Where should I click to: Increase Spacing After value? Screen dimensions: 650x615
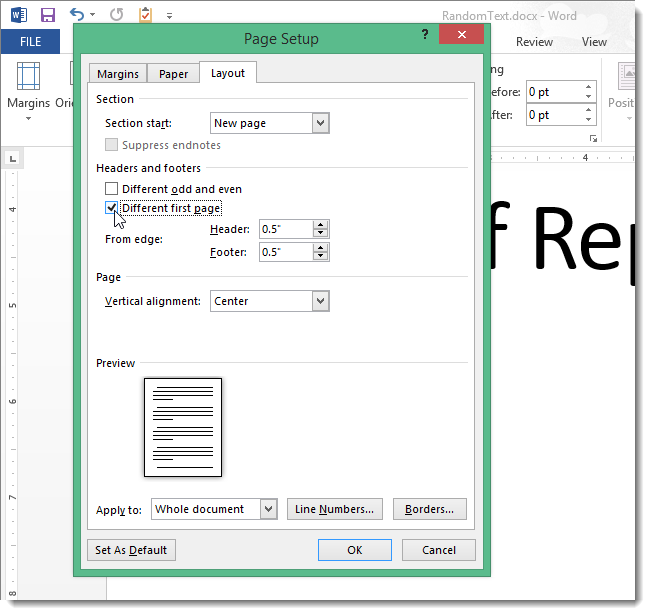(x=589, y=110)
